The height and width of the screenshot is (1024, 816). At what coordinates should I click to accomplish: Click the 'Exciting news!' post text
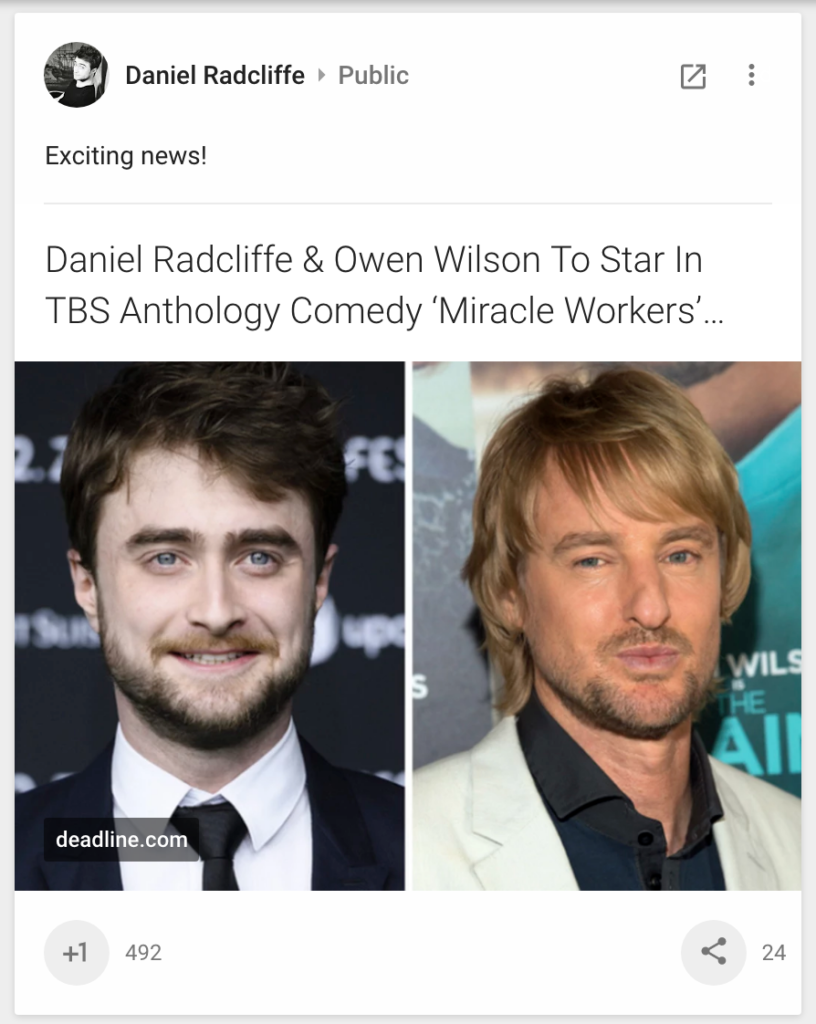pyautogui.click(x=126, y=155)
